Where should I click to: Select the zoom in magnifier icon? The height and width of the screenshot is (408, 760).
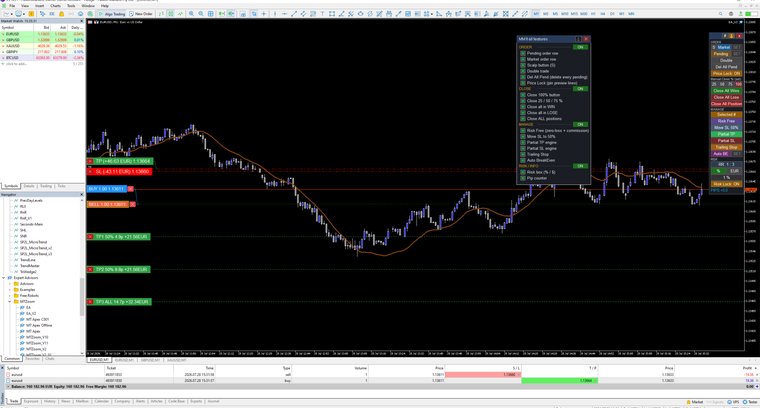(x=191, y=14)
